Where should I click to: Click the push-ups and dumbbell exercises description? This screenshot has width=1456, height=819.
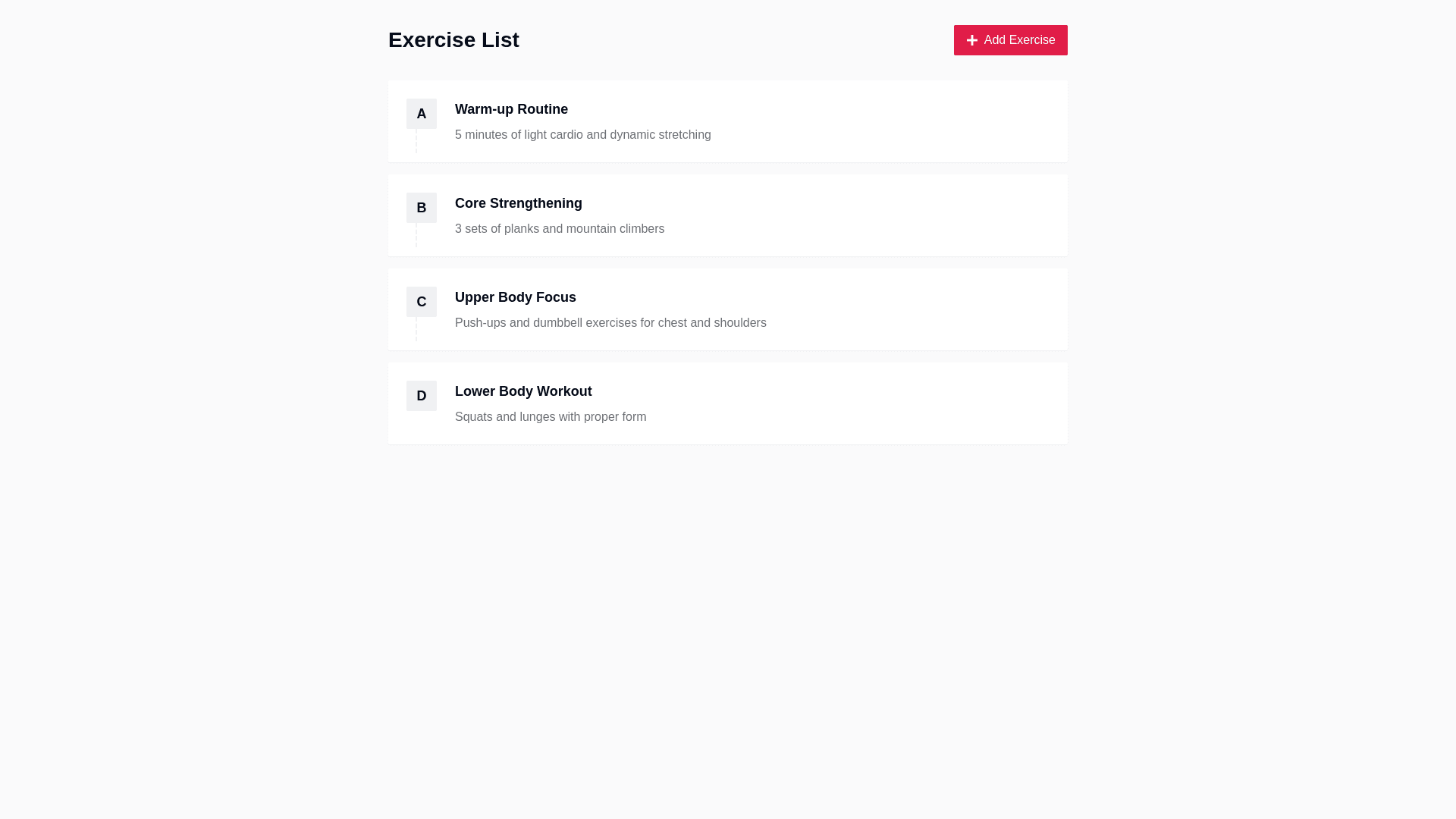click(610, 323)
